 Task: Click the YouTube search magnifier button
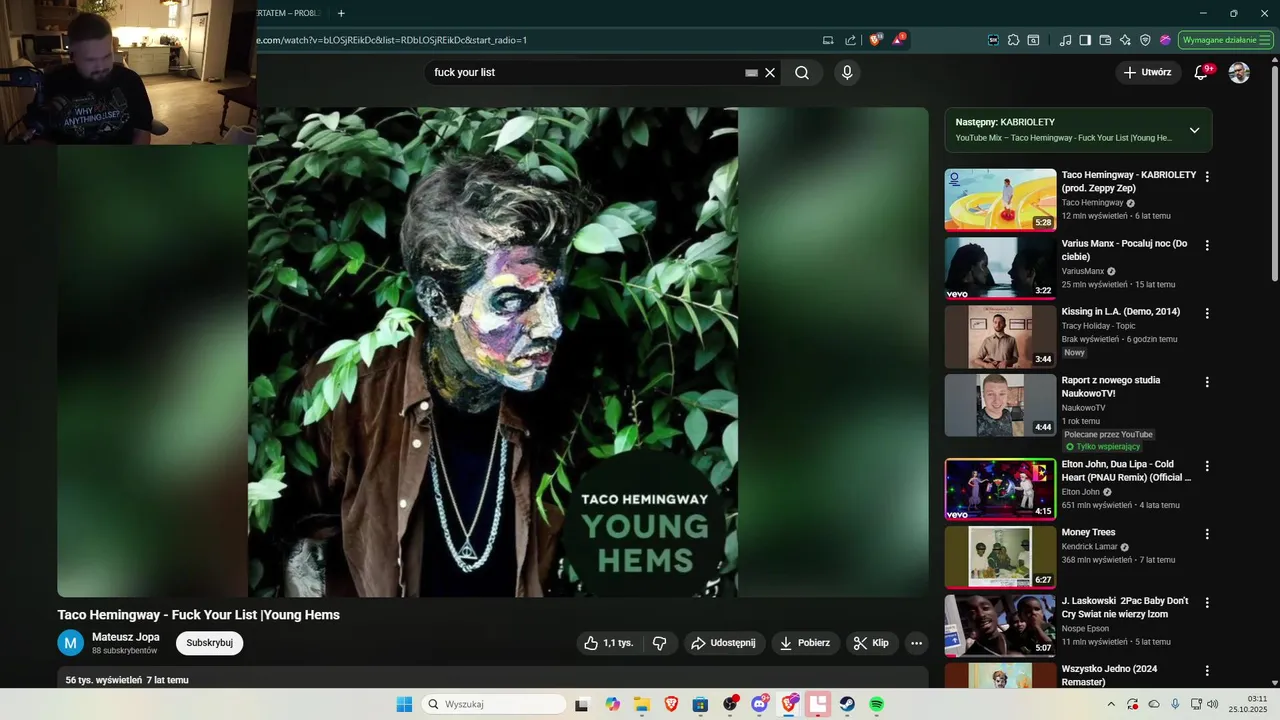point(802,72)
